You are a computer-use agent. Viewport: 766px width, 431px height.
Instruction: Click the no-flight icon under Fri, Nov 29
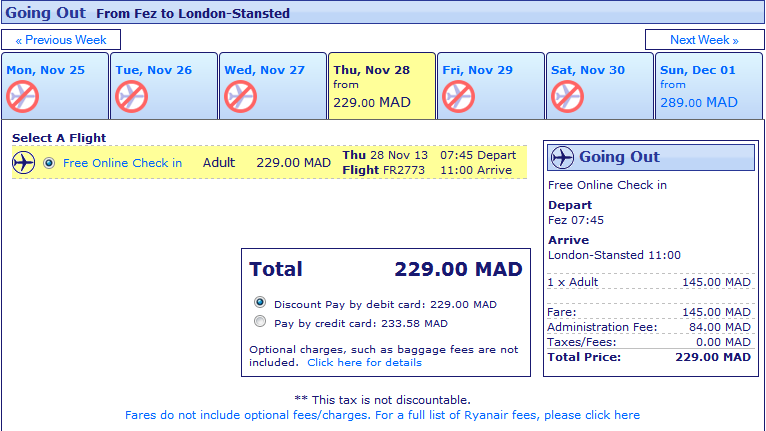458,97
